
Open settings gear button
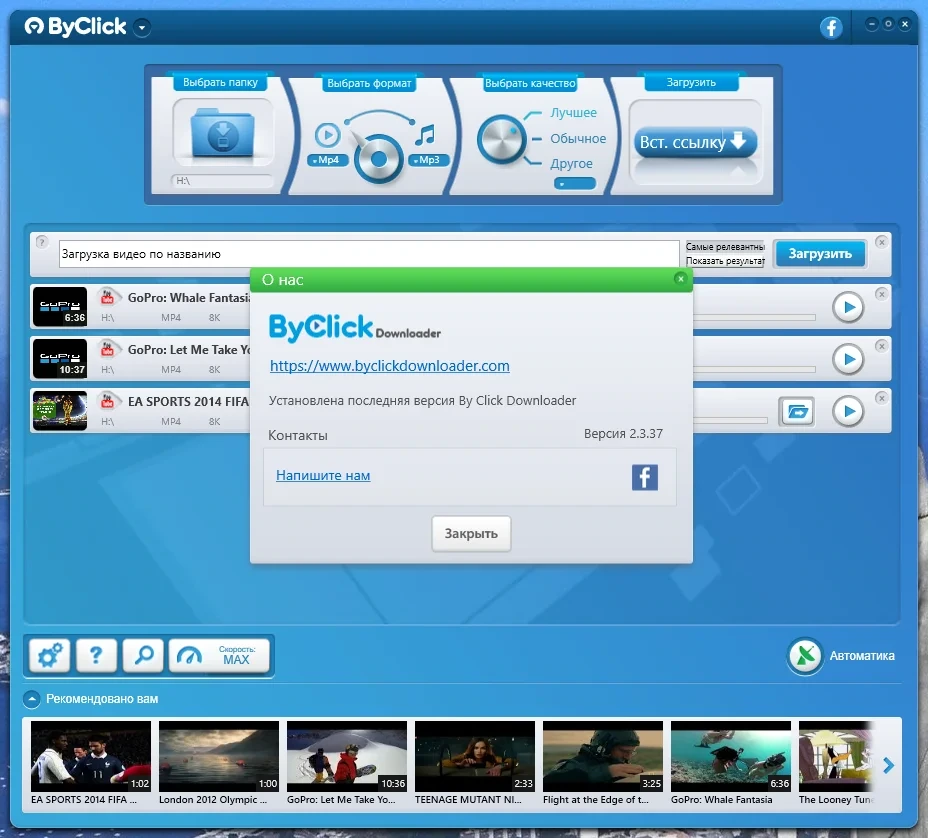50,655
